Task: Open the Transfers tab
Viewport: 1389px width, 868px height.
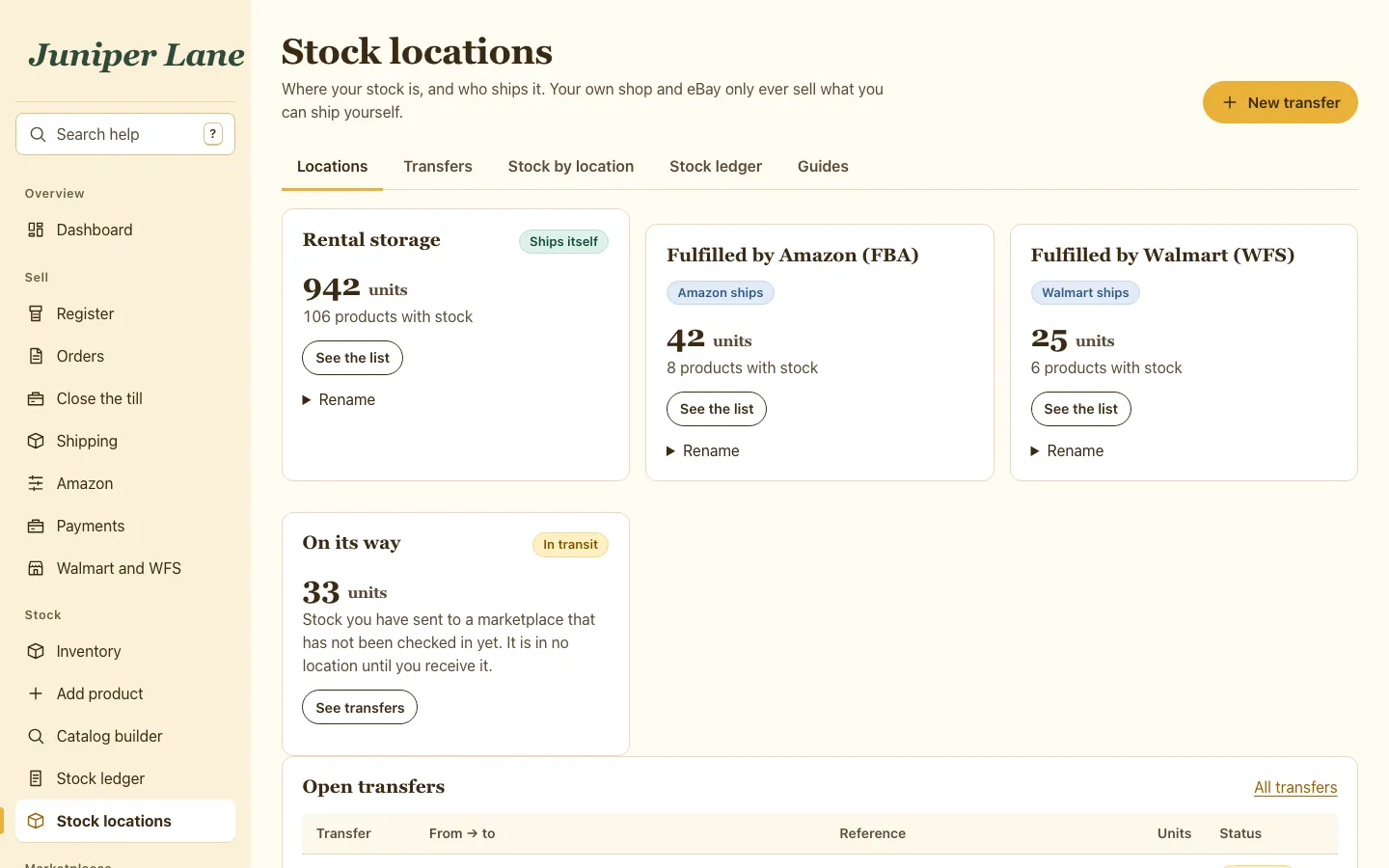Action: tap(438, 166)
